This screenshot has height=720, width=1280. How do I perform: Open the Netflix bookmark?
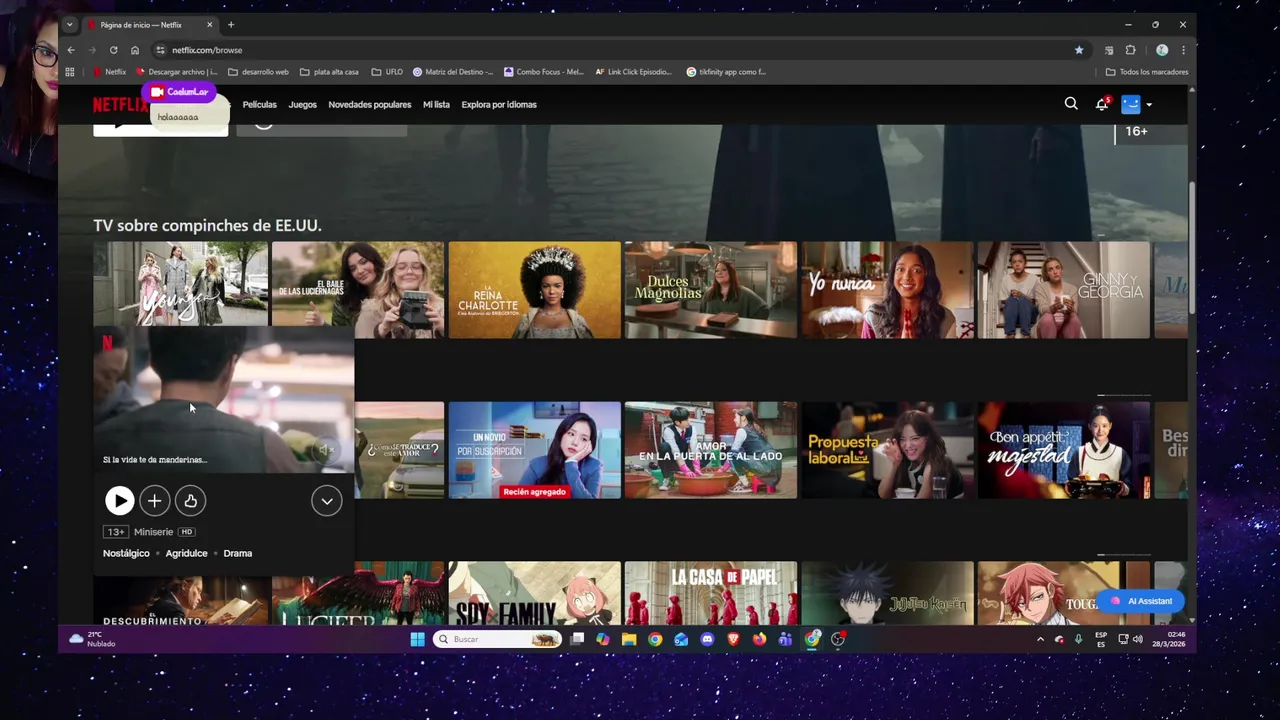(110, 72)
